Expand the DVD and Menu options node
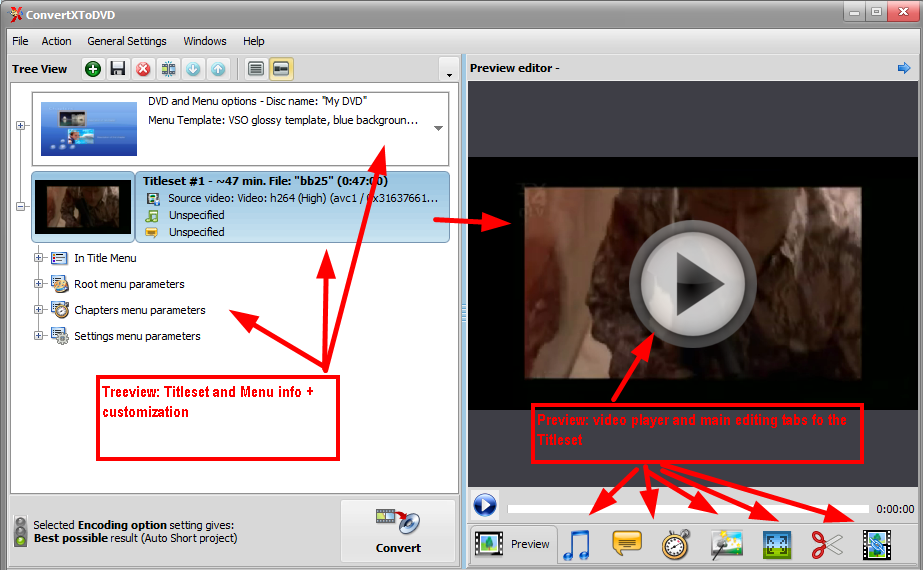The width and height of the screenshot is (923, 570). [x=21, y=125]
